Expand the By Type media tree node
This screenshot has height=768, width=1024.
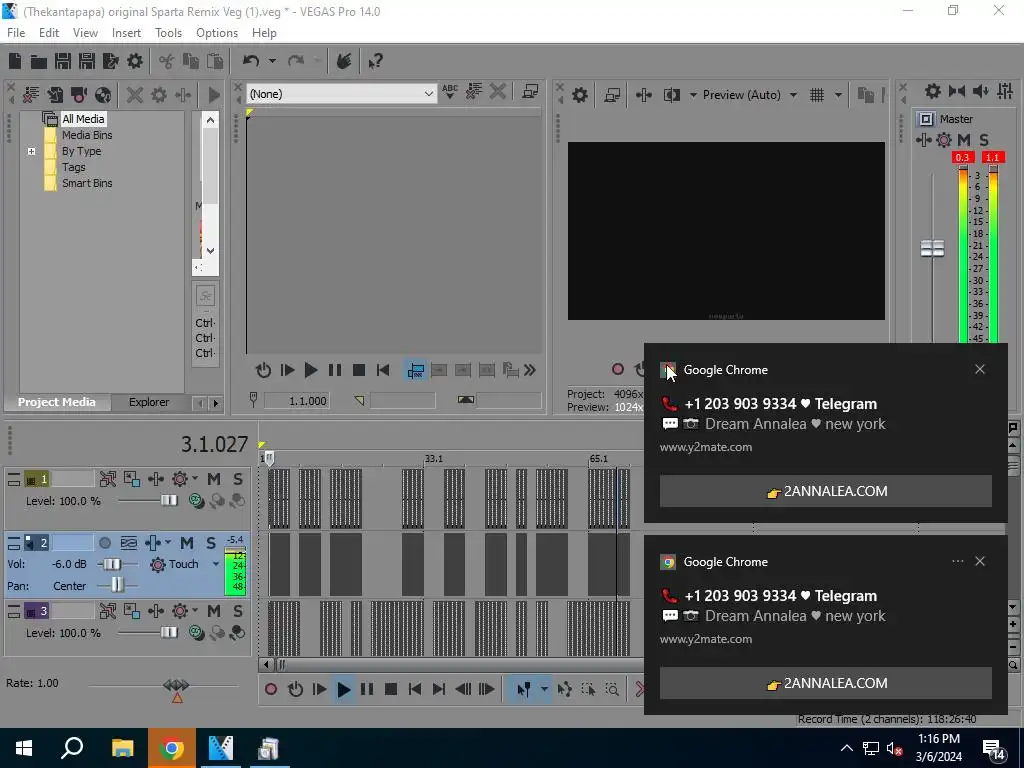click(31, 152)
